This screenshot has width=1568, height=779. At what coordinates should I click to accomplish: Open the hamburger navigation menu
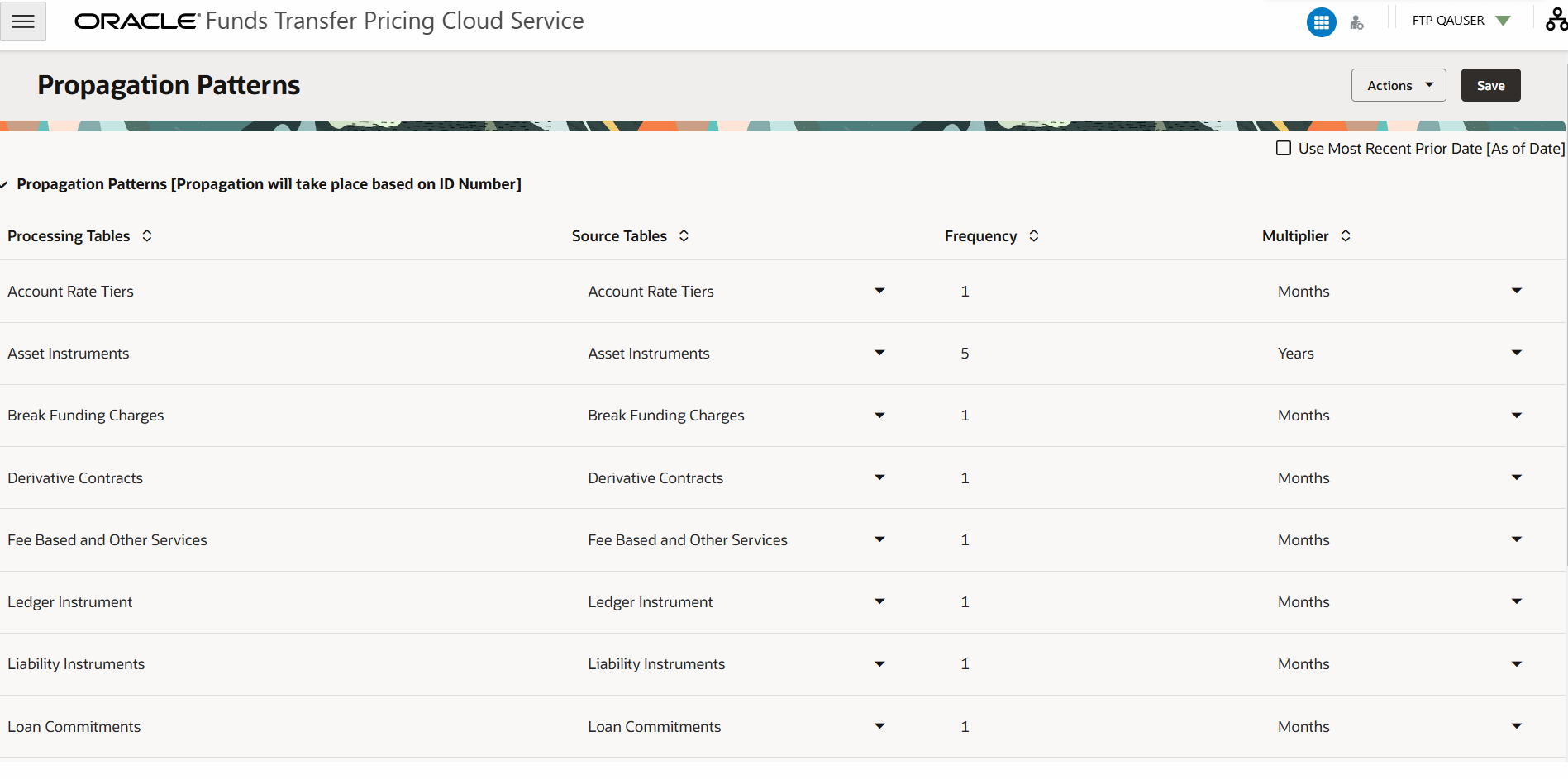tap(23, 21)
